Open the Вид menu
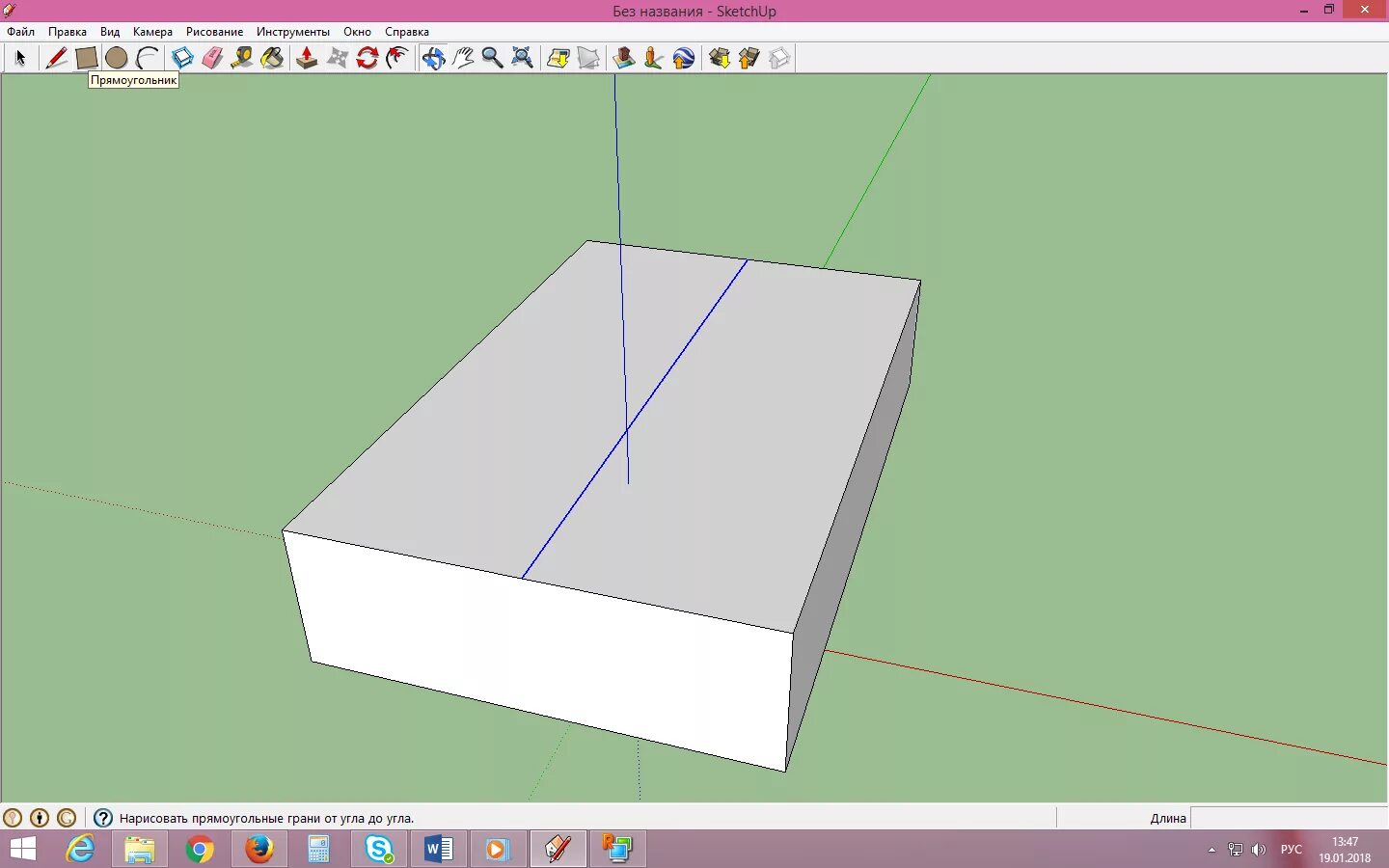Screen dimensions: 1389x868 click(x=110, y=32)
